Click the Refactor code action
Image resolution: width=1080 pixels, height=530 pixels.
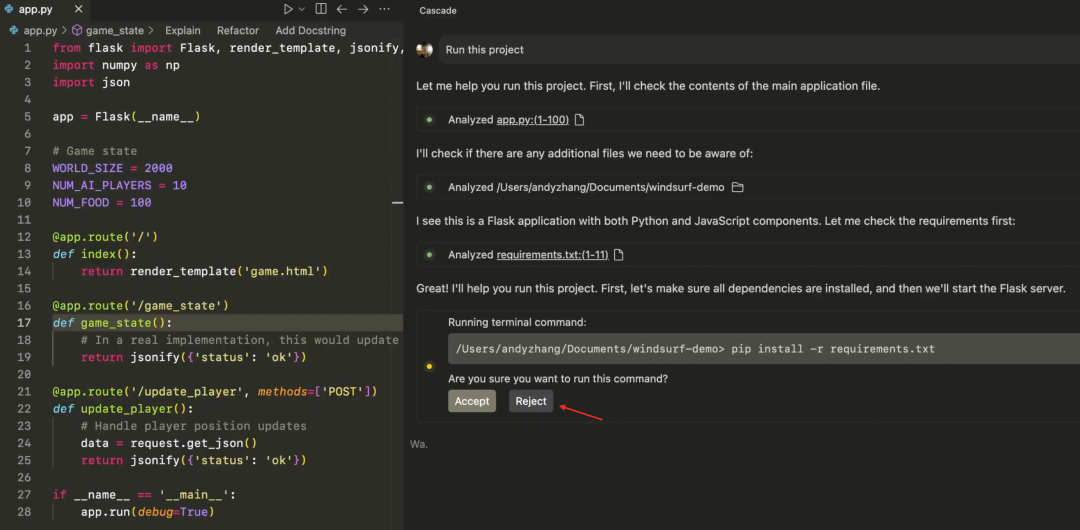237,30
